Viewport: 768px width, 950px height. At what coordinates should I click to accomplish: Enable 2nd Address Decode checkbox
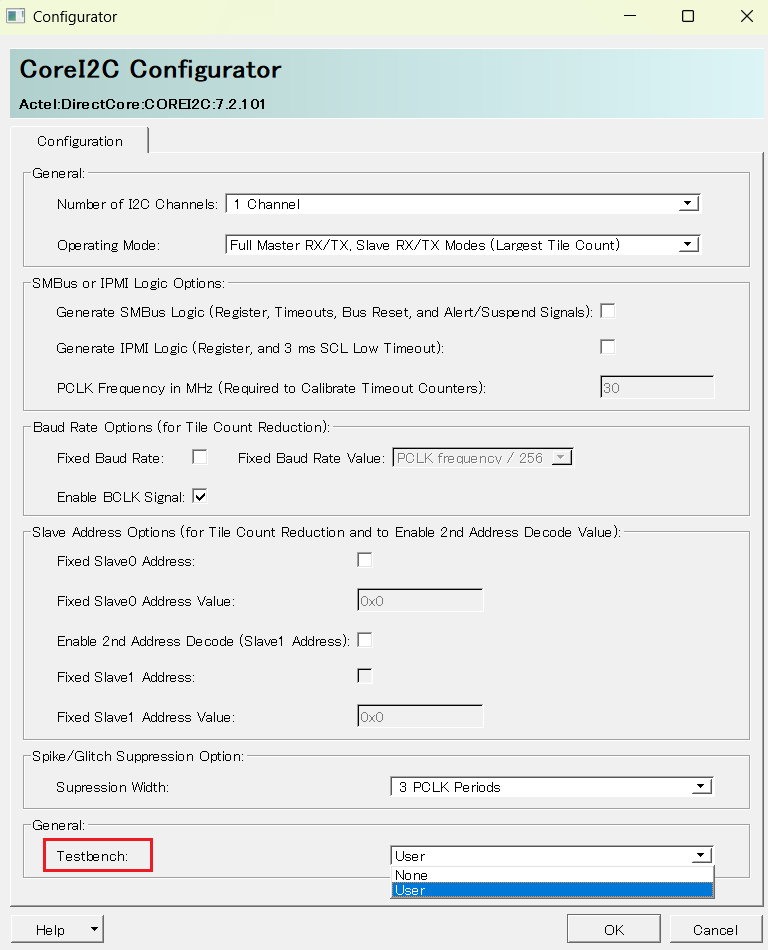click(x=365, y=639)
